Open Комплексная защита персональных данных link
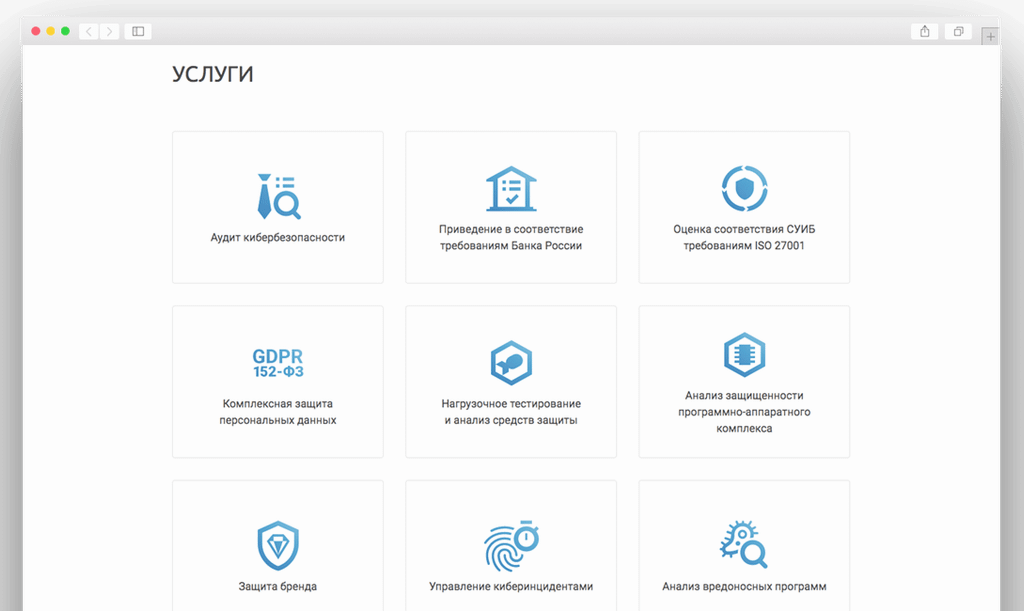The height and width of the screenshot is (611, 1024). click(x=278, y=412)
